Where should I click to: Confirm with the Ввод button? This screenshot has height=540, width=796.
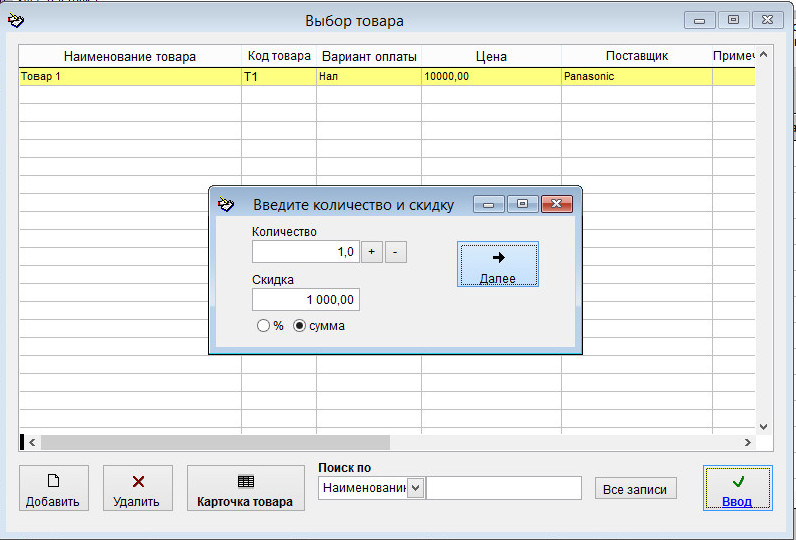(x=738, y=488)
